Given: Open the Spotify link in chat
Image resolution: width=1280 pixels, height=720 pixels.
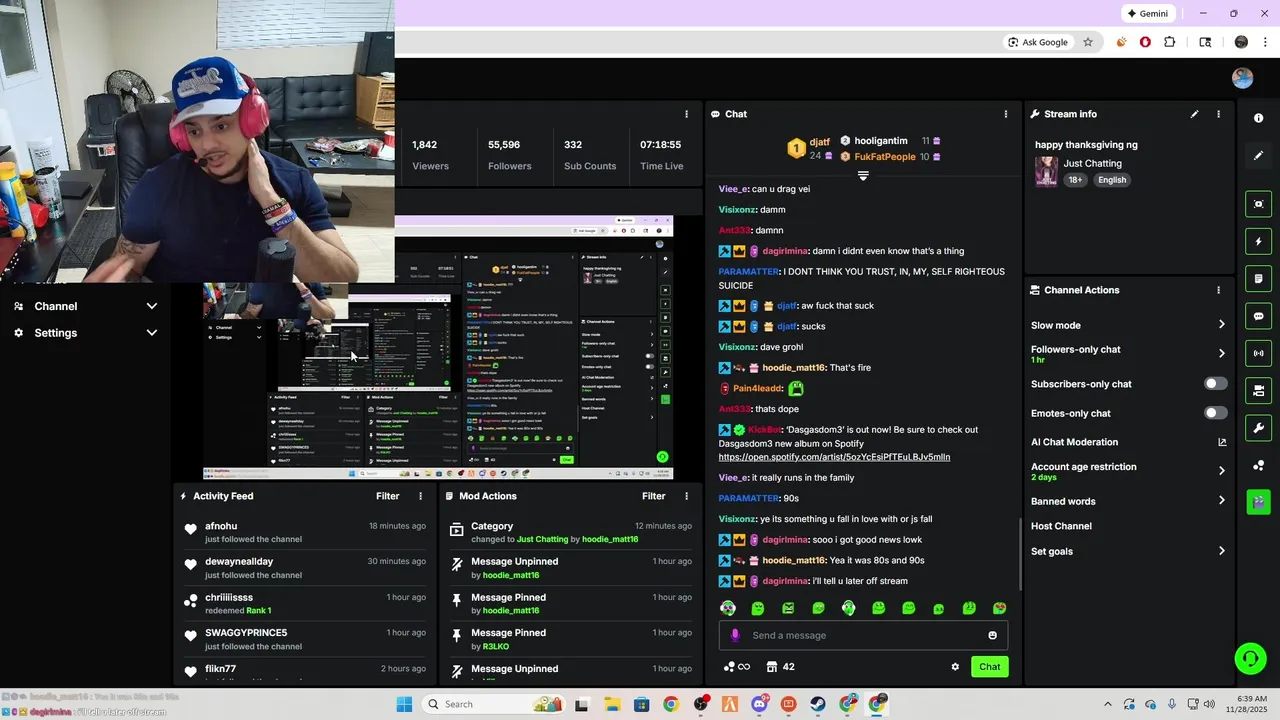Looking at the screenshot, I should pyautogui.click(x=834, y=457).
